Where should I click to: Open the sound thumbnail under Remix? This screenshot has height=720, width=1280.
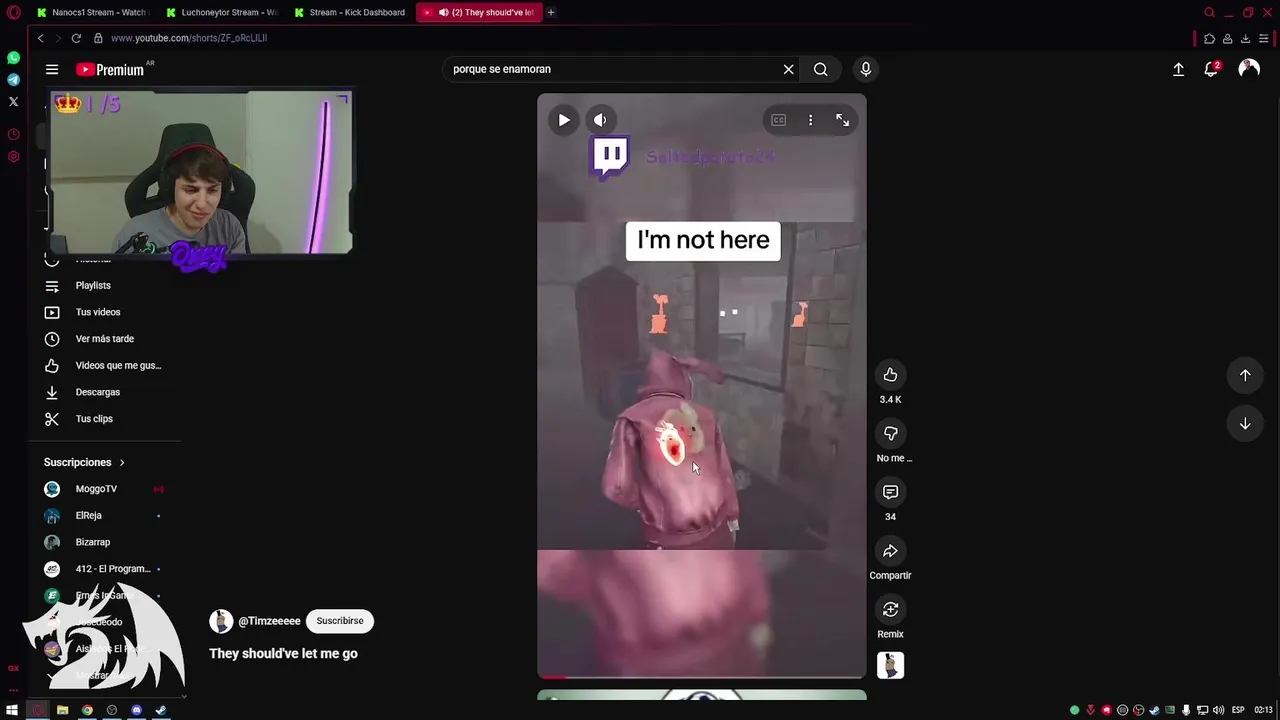tap(890, 665)
